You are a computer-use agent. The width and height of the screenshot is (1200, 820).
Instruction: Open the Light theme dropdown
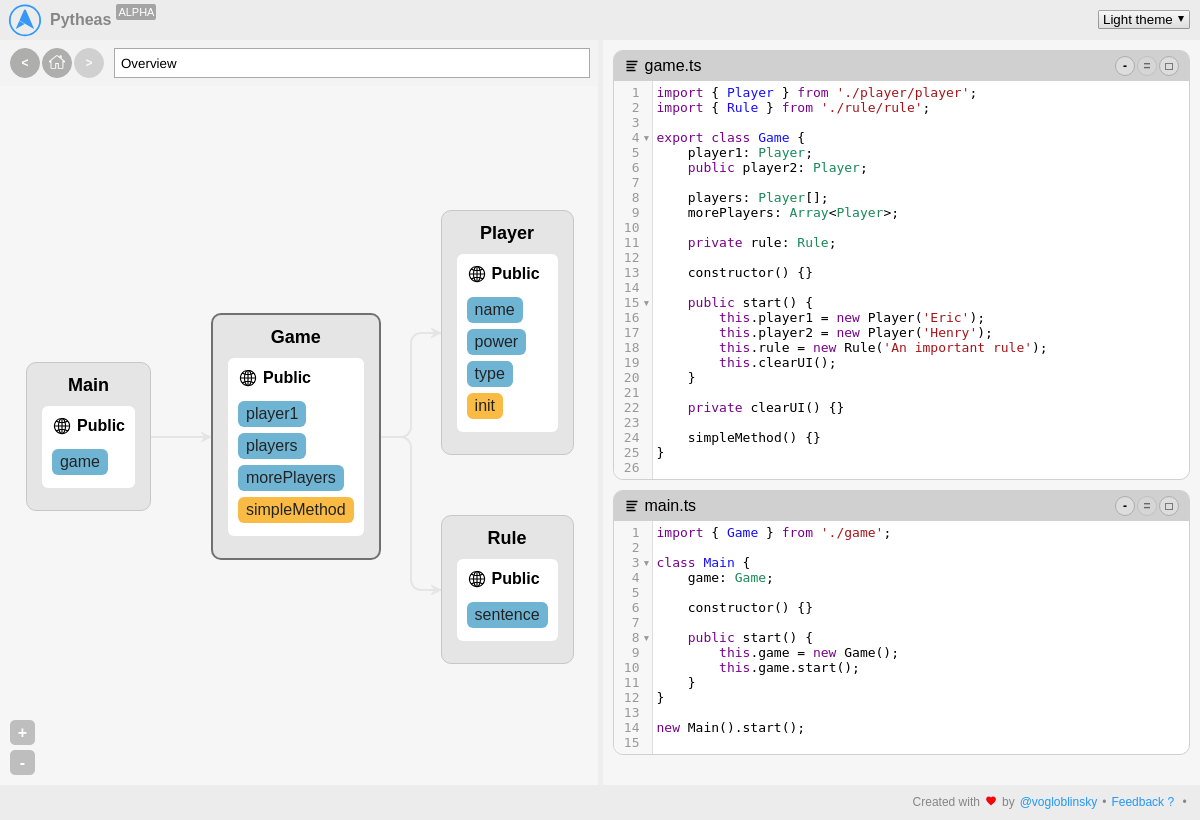1143,18
